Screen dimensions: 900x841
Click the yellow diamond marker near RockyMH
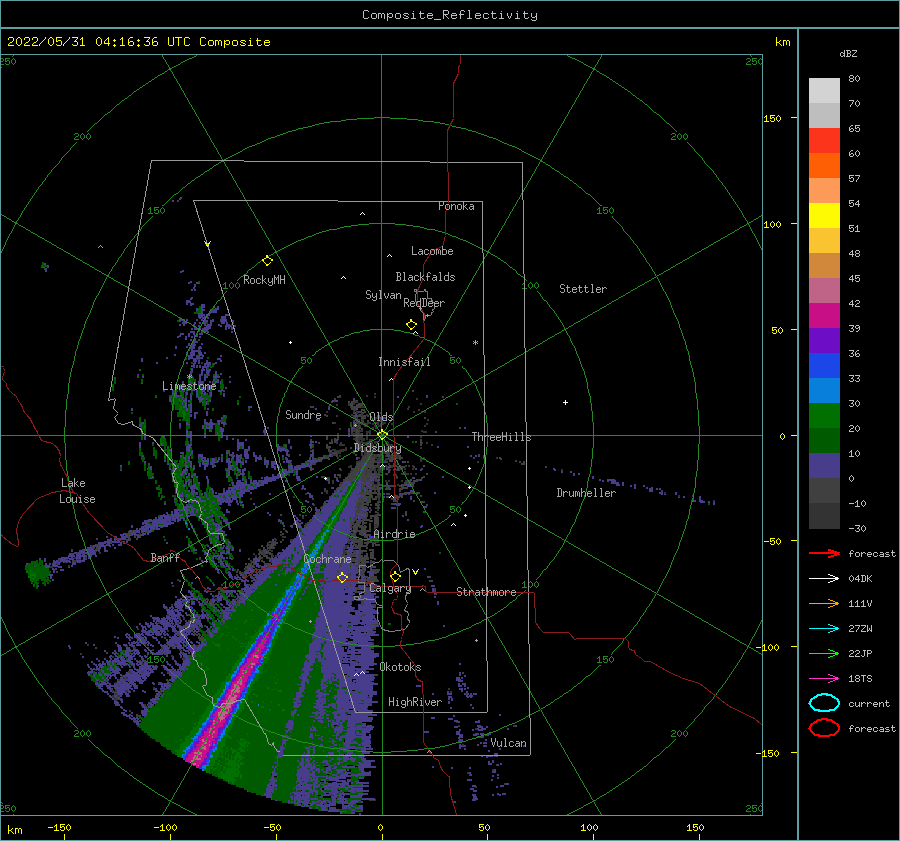(267, 261)
